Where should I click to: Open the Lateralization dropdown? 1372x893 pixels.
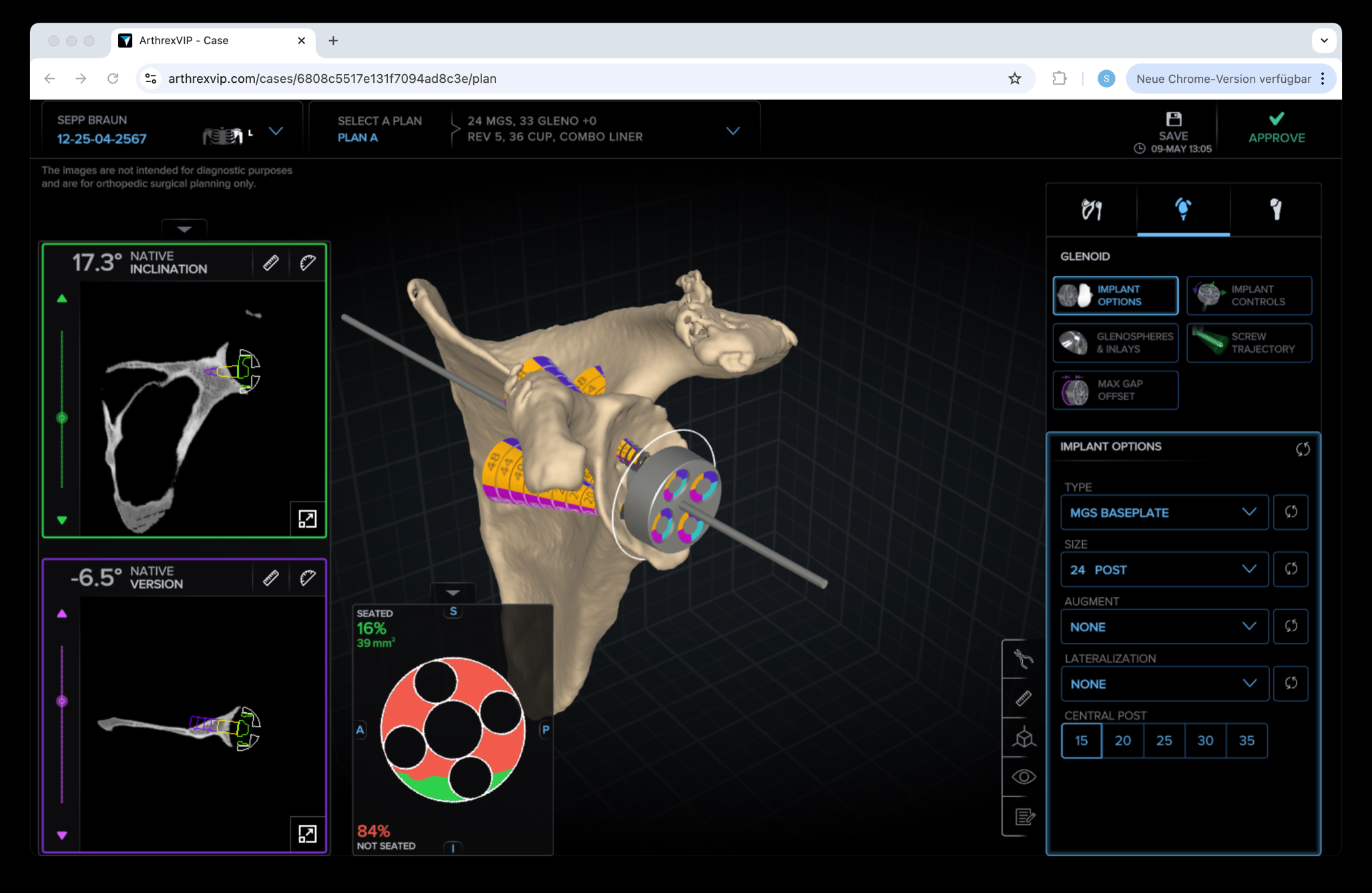pyautogui.click(x=1164, y=684)
